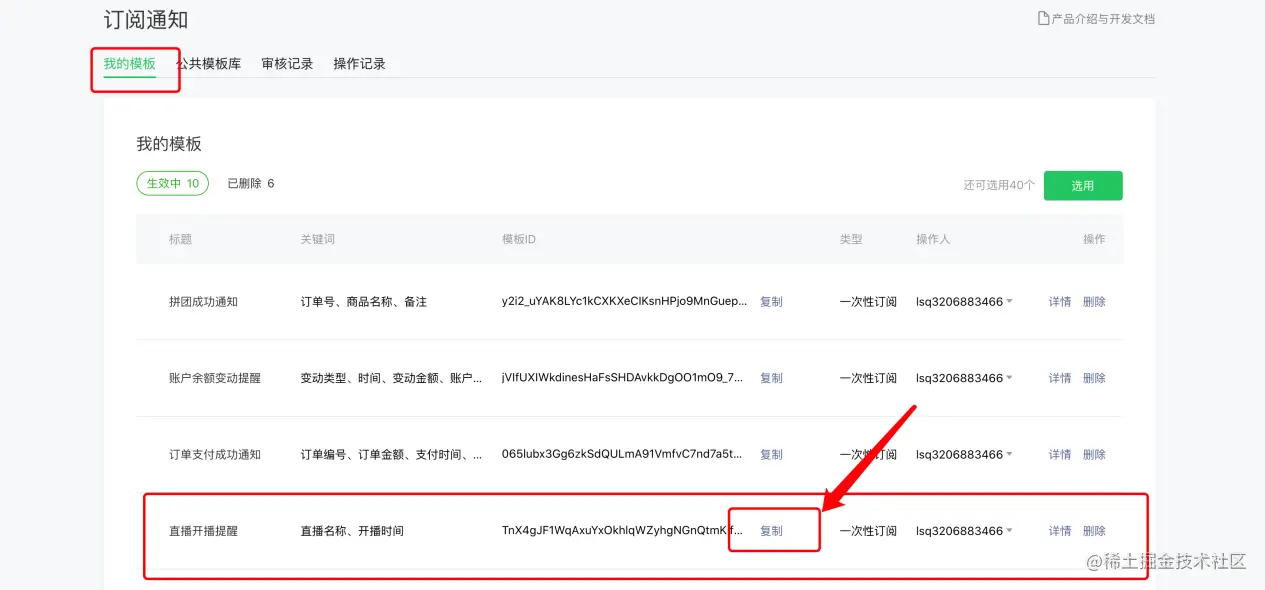Click keywords starting with 订单编号、订单金额
This screenshot has height=590, width=1265.
point(391,454)
